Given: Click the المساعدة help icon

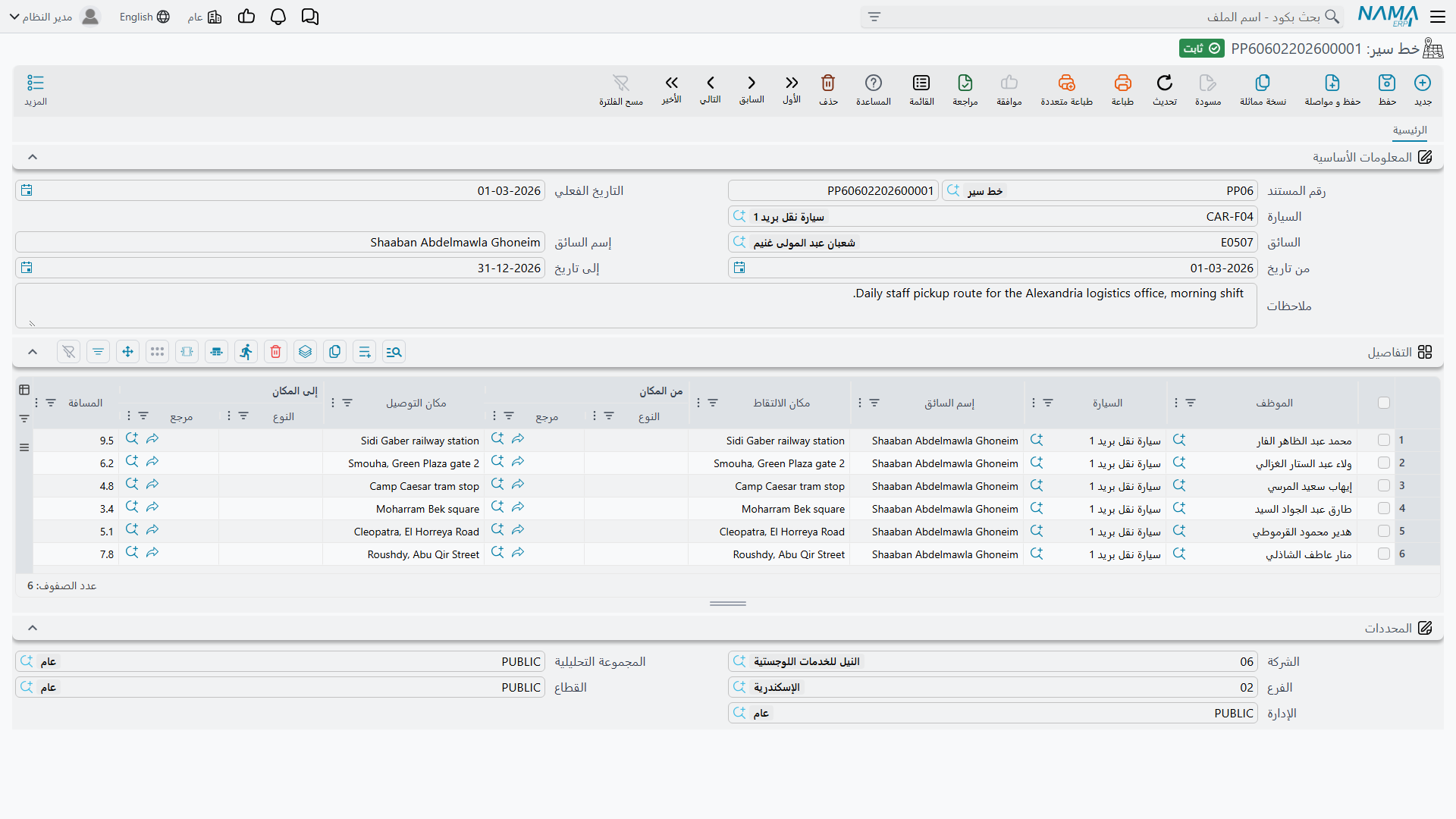Looking at the screenshot, I should tap(874, 83).
